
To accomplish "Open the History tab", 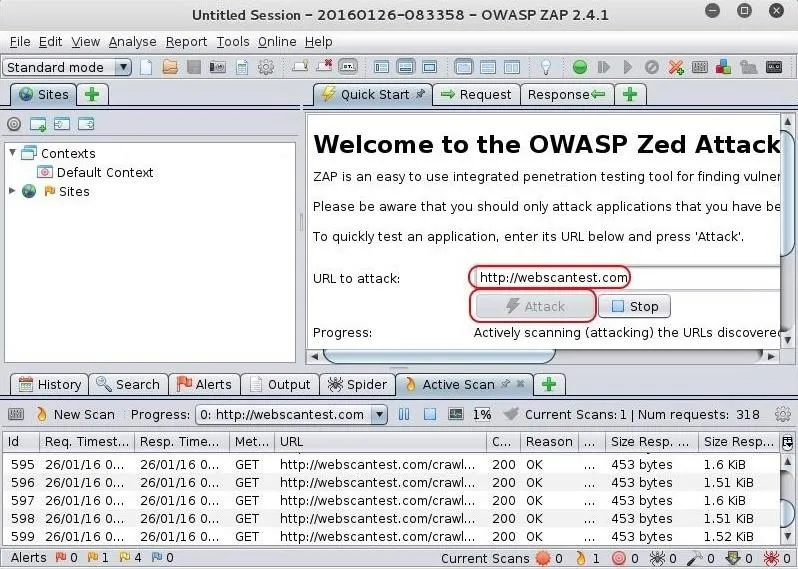I will [x=49, y=385].
